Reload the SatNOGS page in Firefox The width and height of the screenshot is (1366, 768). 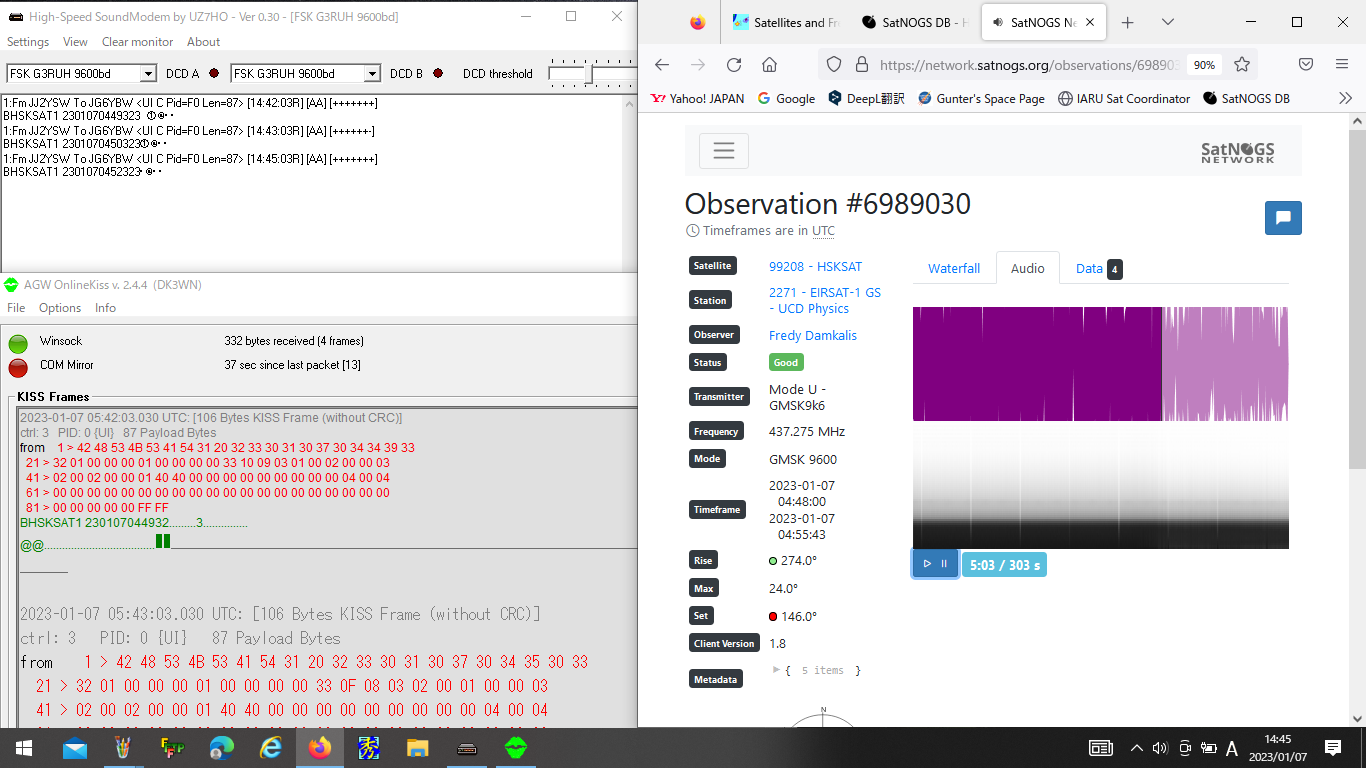tap(734, 64)
